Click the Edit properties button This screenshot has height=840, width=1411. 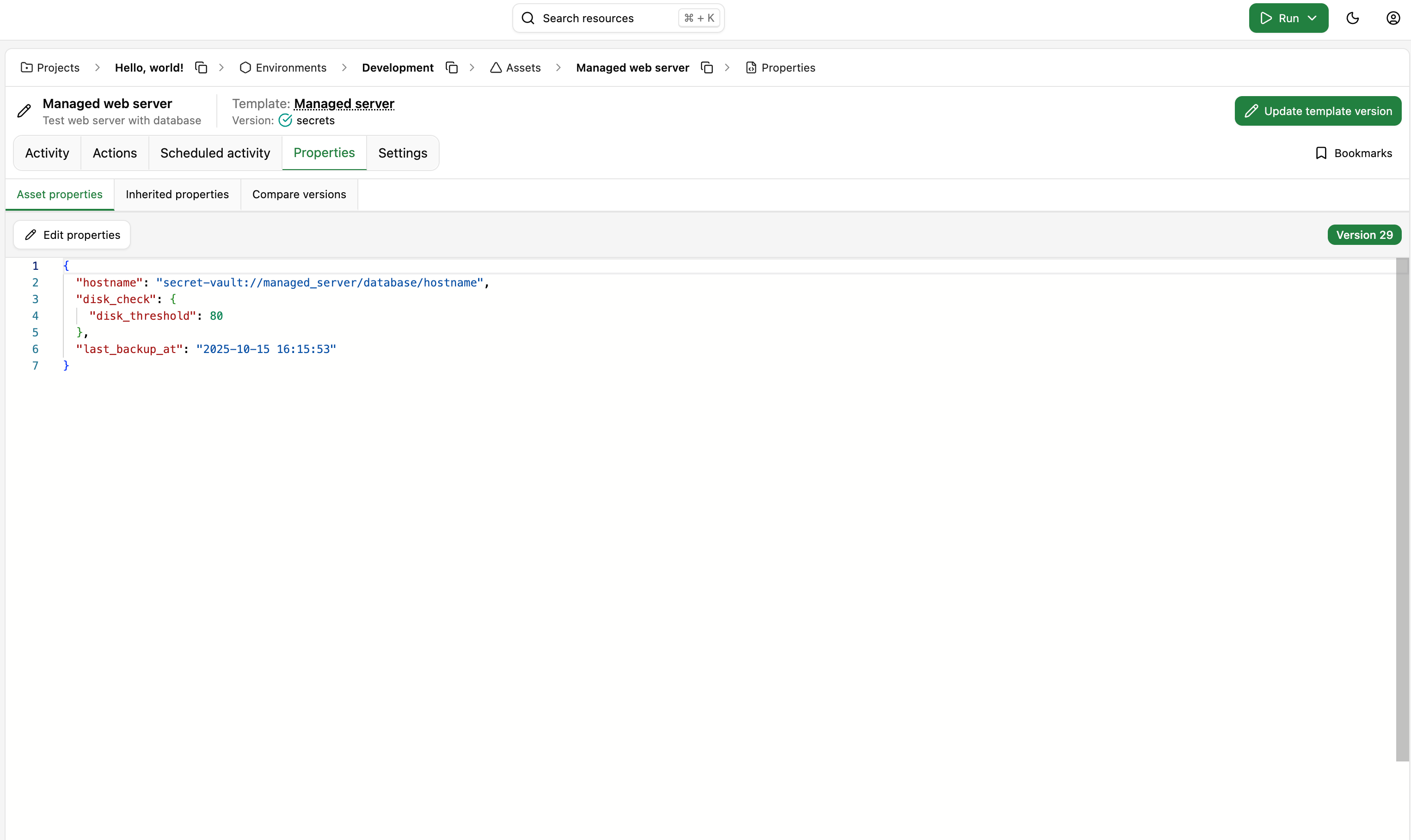click(x=72, y=235)
